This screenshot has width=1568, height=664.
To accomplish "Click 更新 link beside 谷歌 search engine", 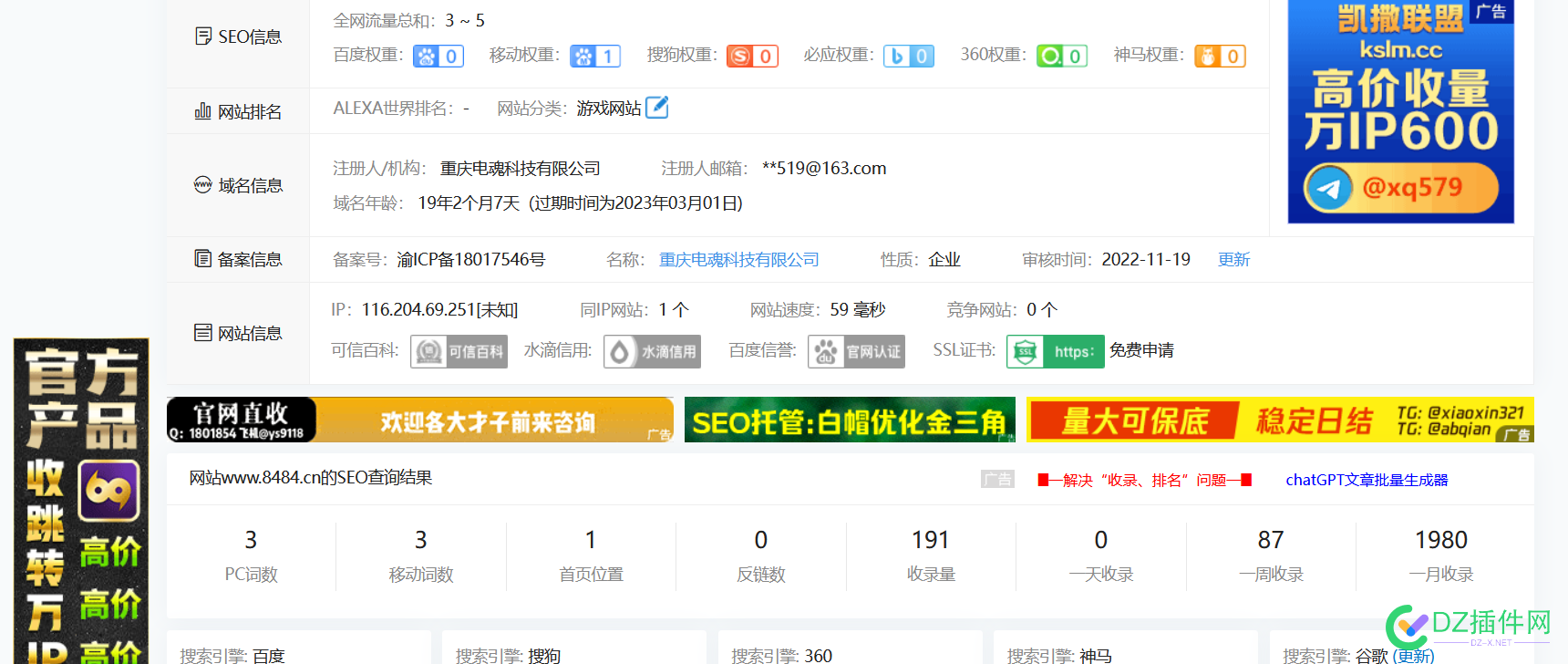I will pyautogui.click(x=1414, y=655).
